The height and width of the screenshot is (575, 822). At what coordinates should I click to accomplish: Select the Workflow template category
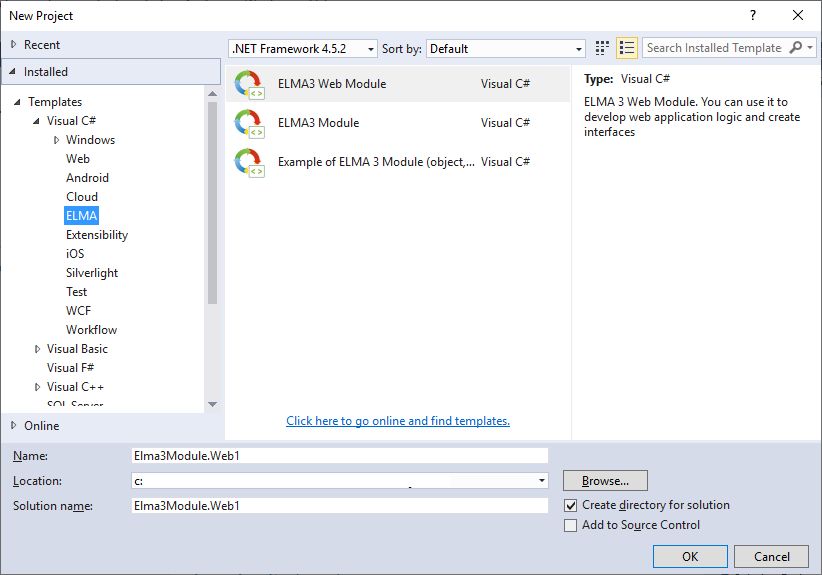pyautogui.click(x=91, y=330)
